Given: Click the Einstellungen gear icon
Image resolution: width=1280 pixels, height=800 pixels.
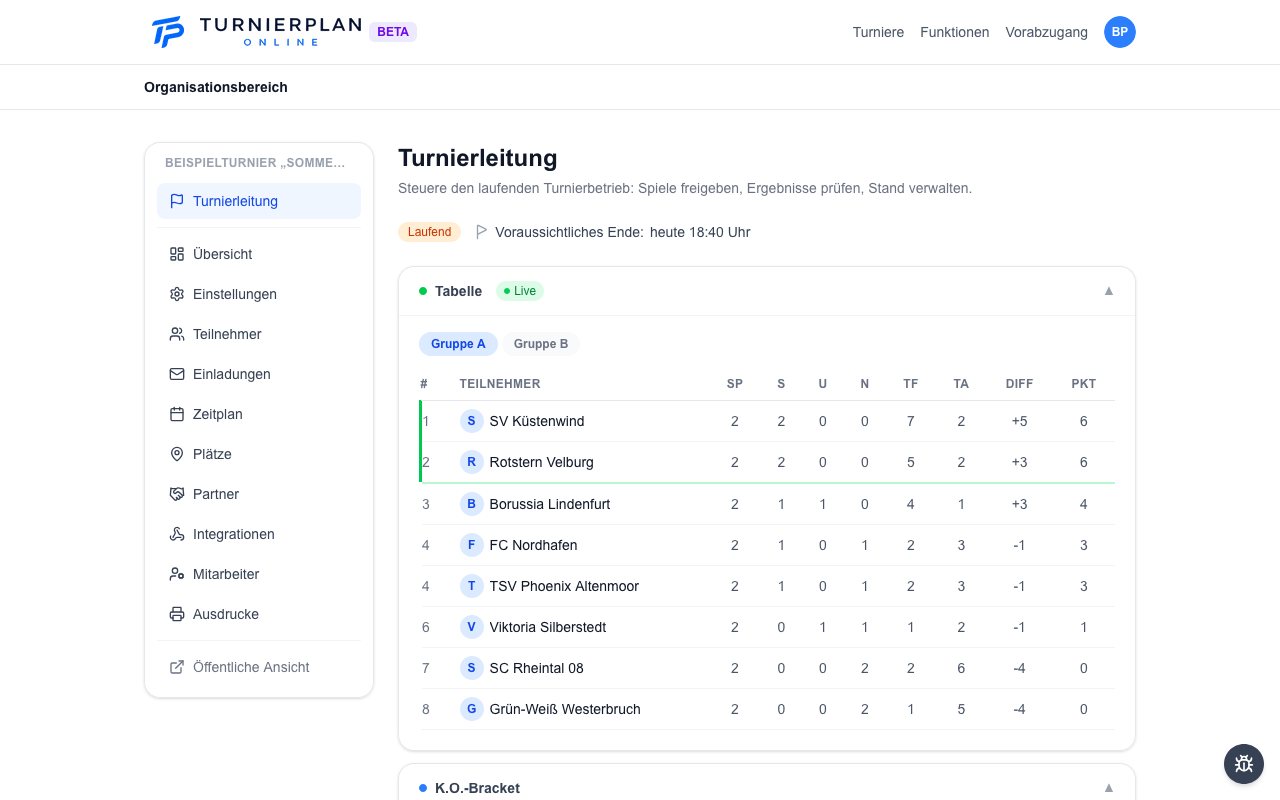Looking at the screenshot, I should [x=177, y=294].
